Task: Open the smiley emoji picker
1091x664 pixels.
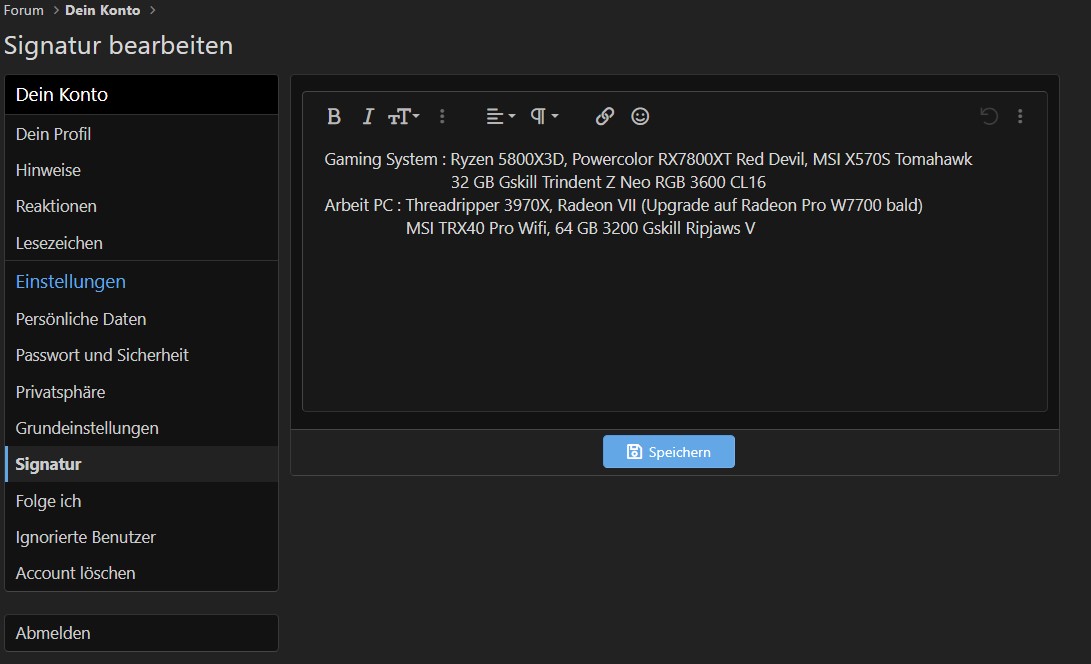Action: [x=640, y=116]
